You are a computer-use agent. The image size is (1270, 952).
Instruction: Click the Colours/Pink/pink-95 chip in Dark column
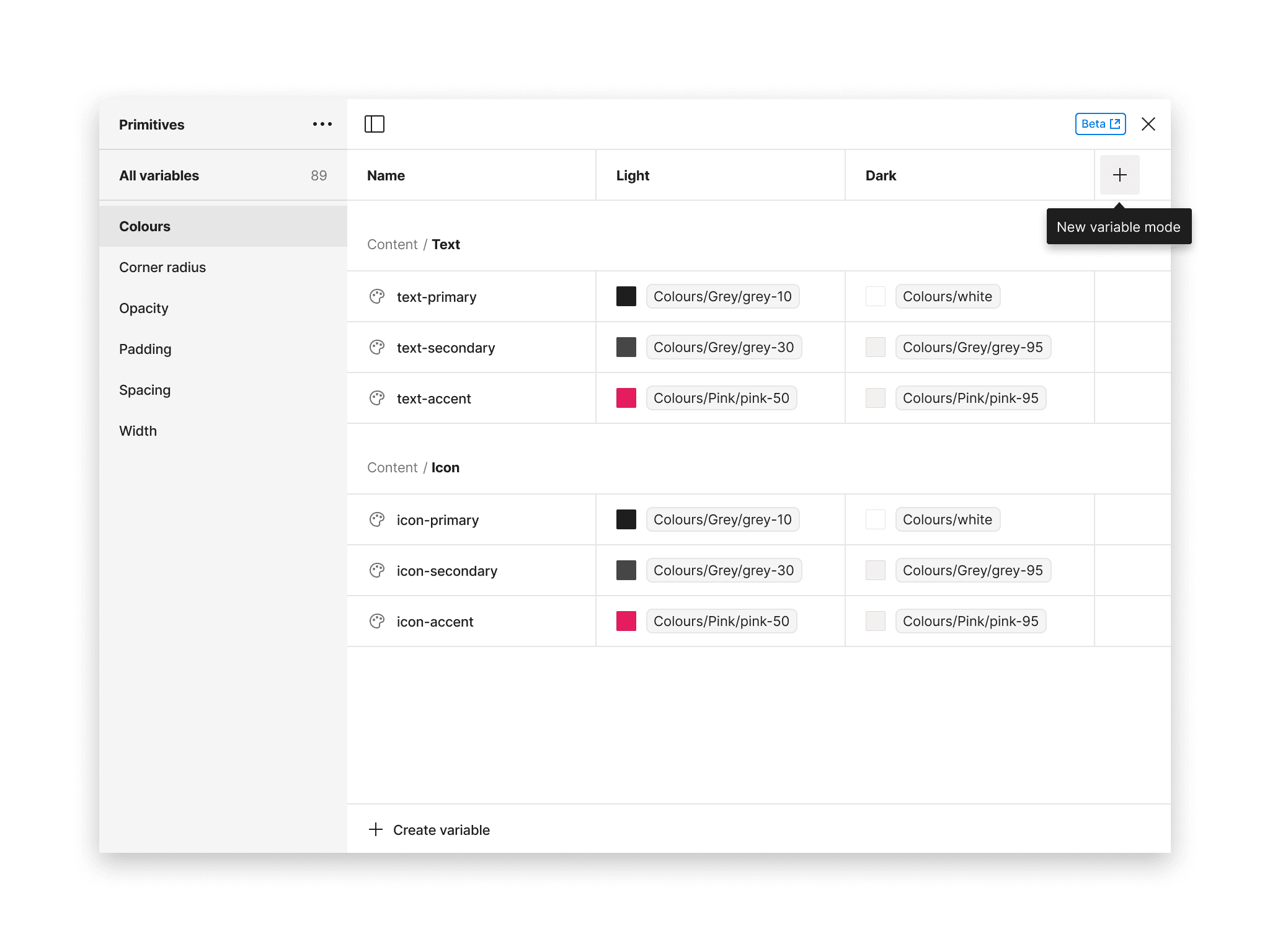970,398
